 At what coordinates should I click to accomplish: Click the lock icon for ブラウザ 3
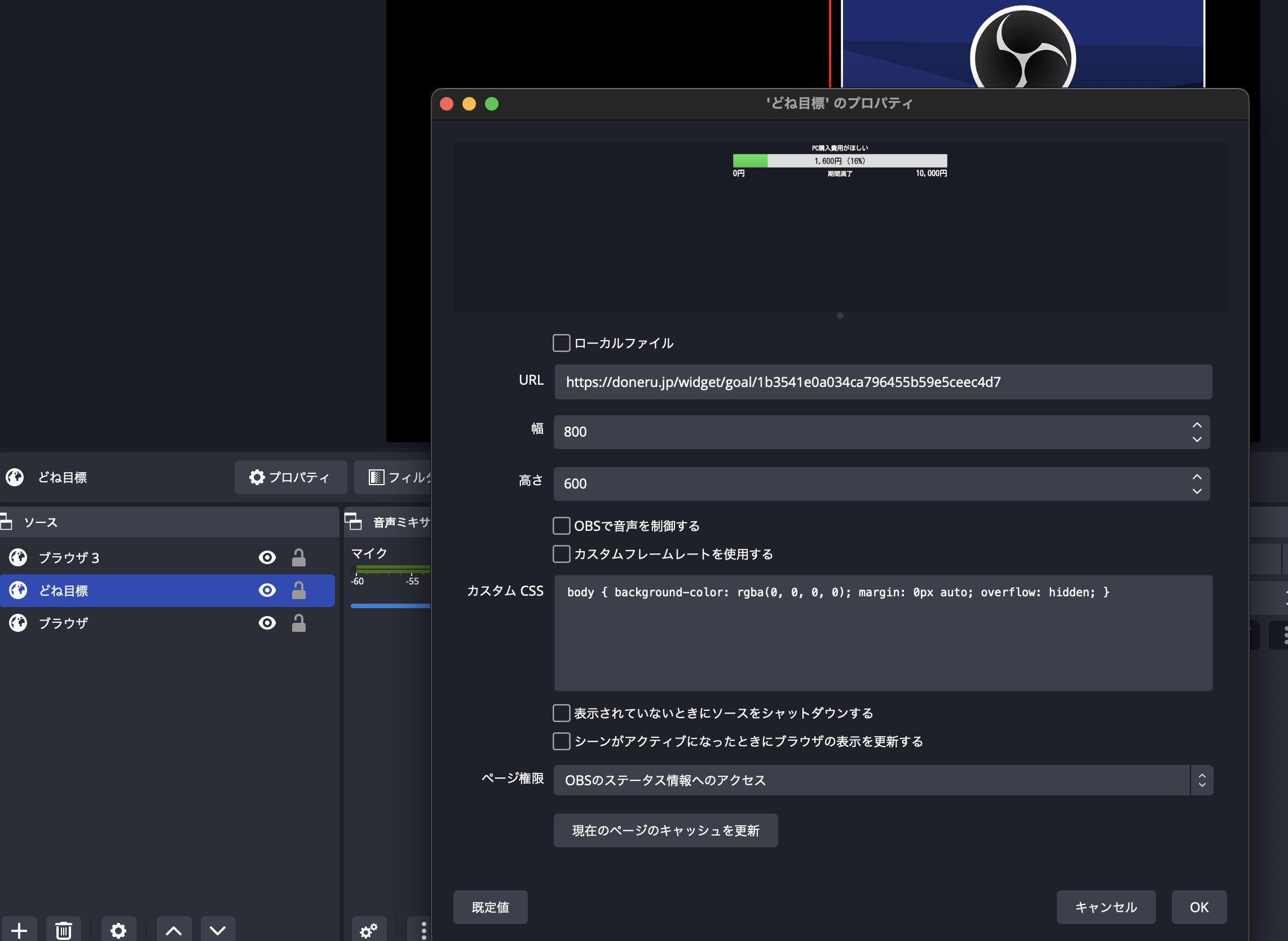(x=299, y=557)
